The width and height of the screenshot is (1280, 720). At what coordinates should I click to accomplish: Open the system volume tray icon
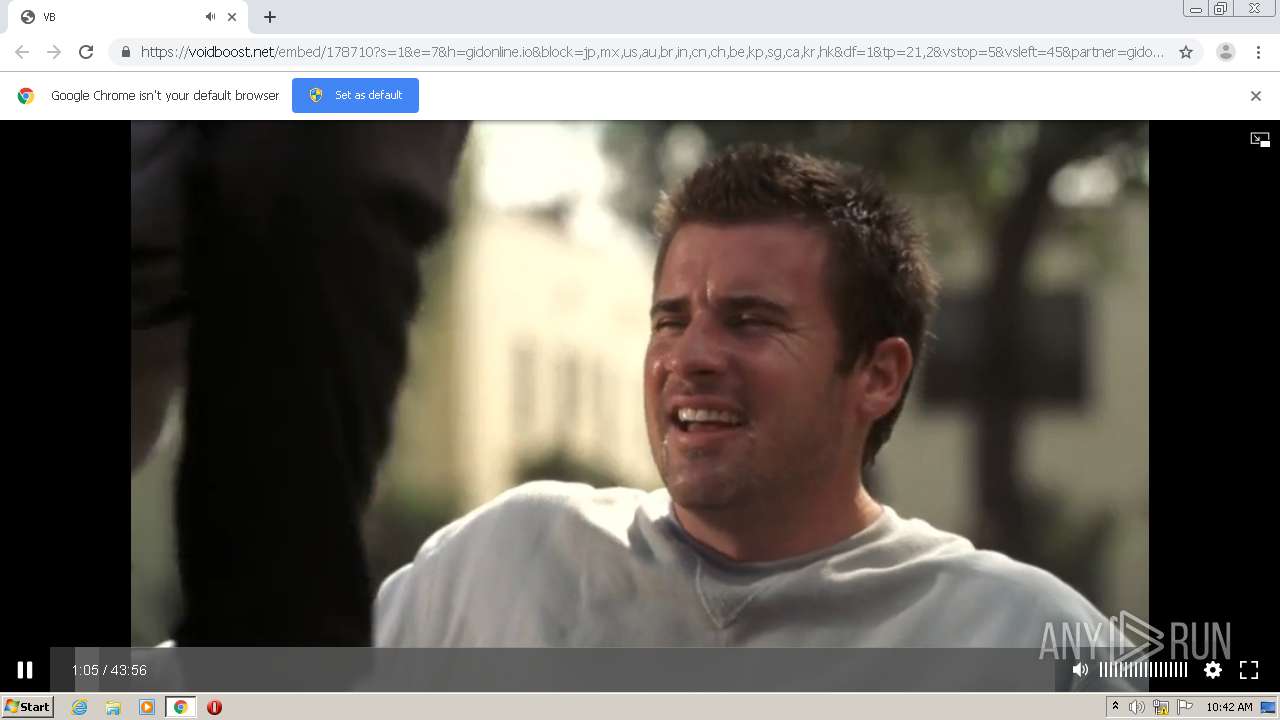(1137, 707)
